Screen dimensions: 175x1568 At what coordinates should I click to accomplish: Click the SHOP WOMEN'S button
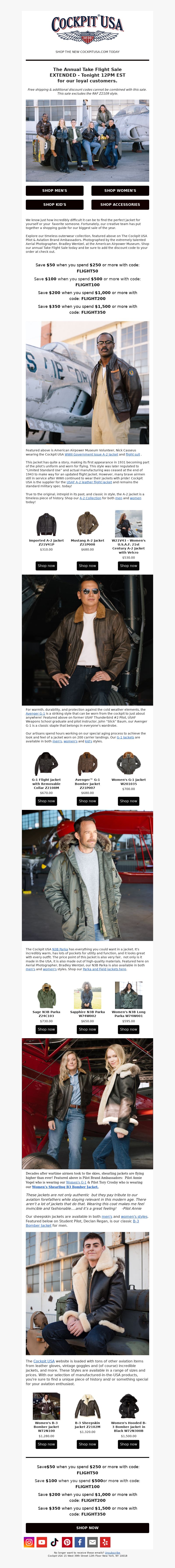(x=120, y=191)
